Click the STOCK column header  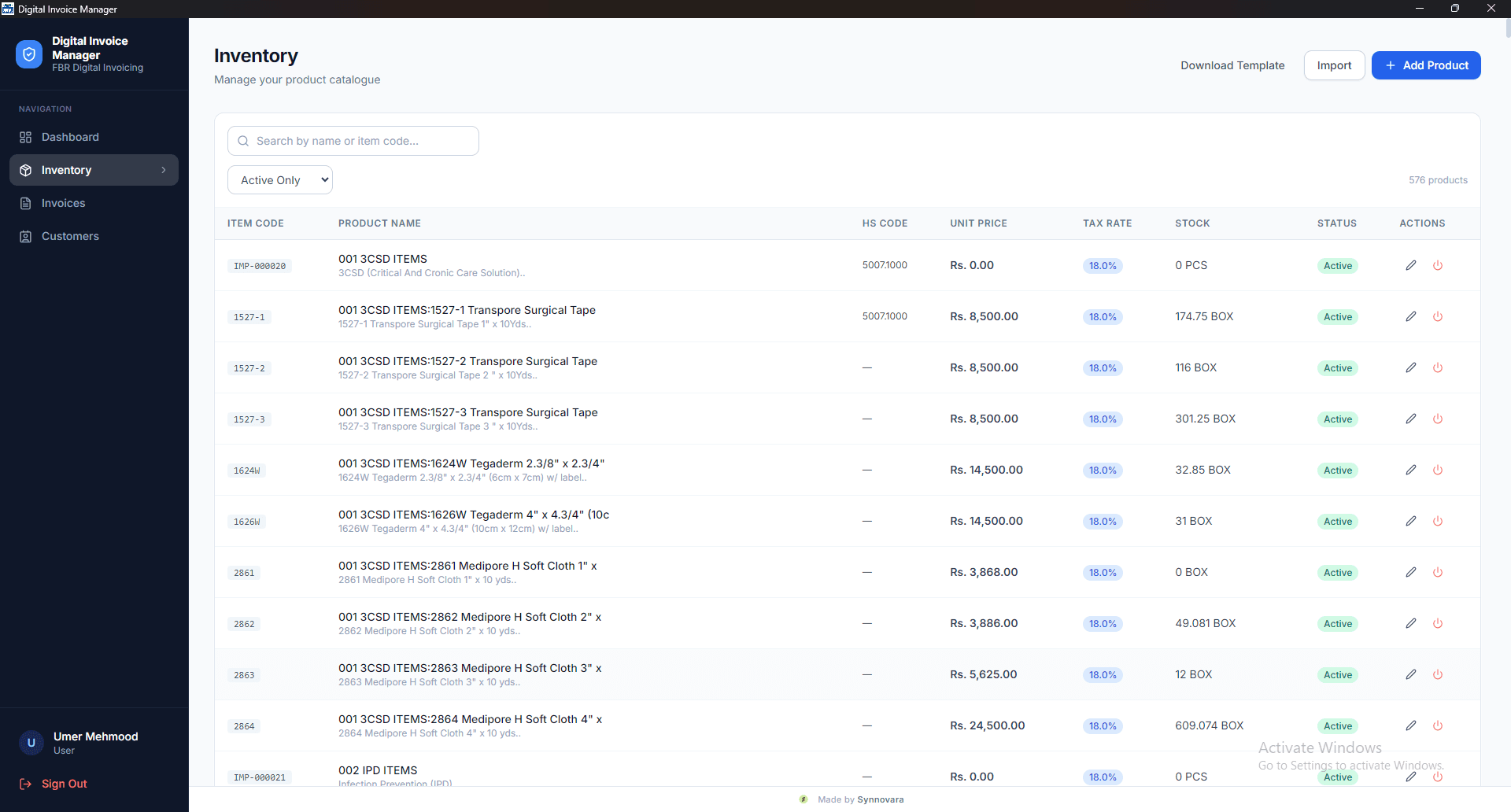(x=1192, y=223)
